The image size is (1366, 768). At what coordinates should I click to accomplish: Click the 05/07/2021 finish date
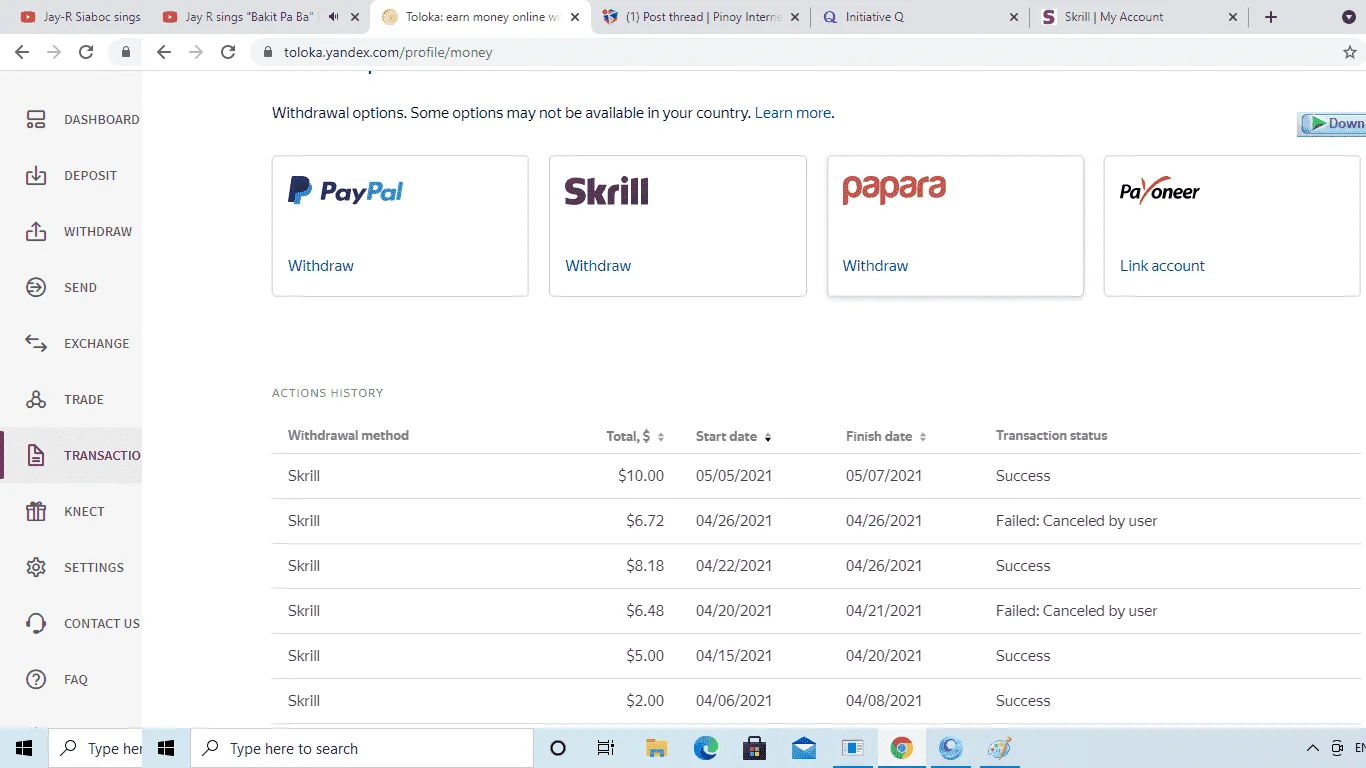[x=884, y=476]
